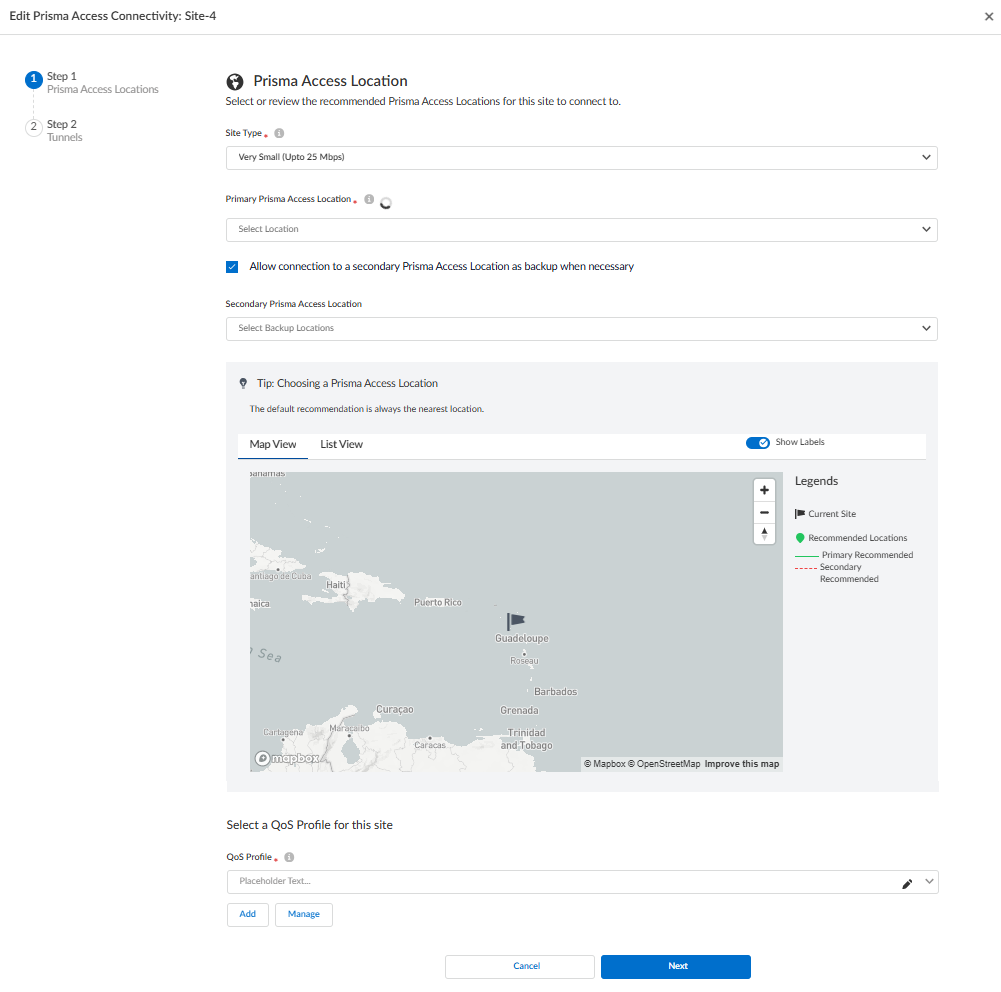Click the Next button

(676, 966)
